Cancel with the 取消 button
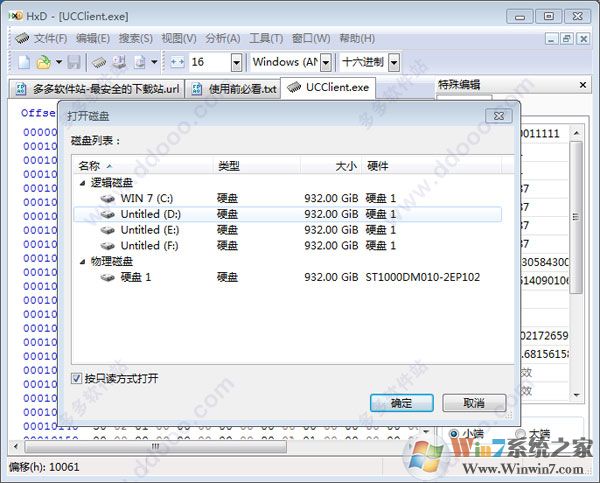600x483 pixels. [474, 403]
